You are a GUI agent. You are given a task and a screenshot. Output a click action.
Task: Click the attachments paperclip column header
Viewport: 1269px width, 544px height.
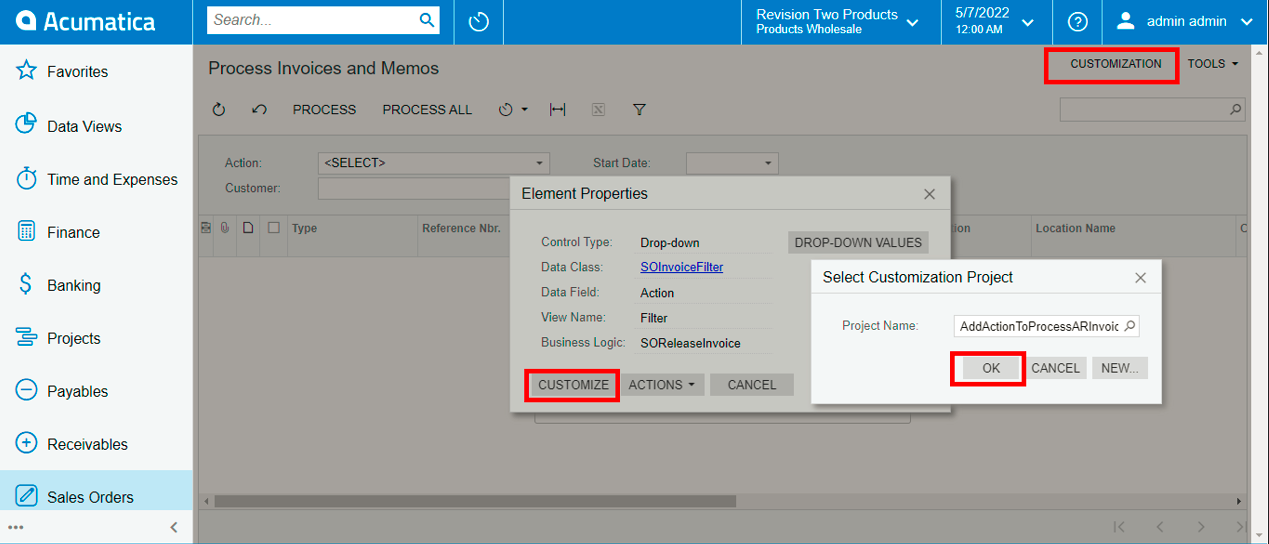tap(226, 228)
